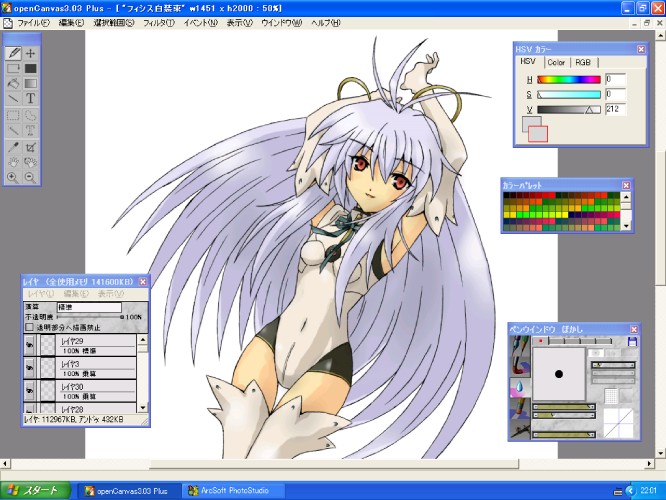Close the HSV カラー panel
Image resolution: width=666 pixels, height=500 pixels.
point(641,50)
